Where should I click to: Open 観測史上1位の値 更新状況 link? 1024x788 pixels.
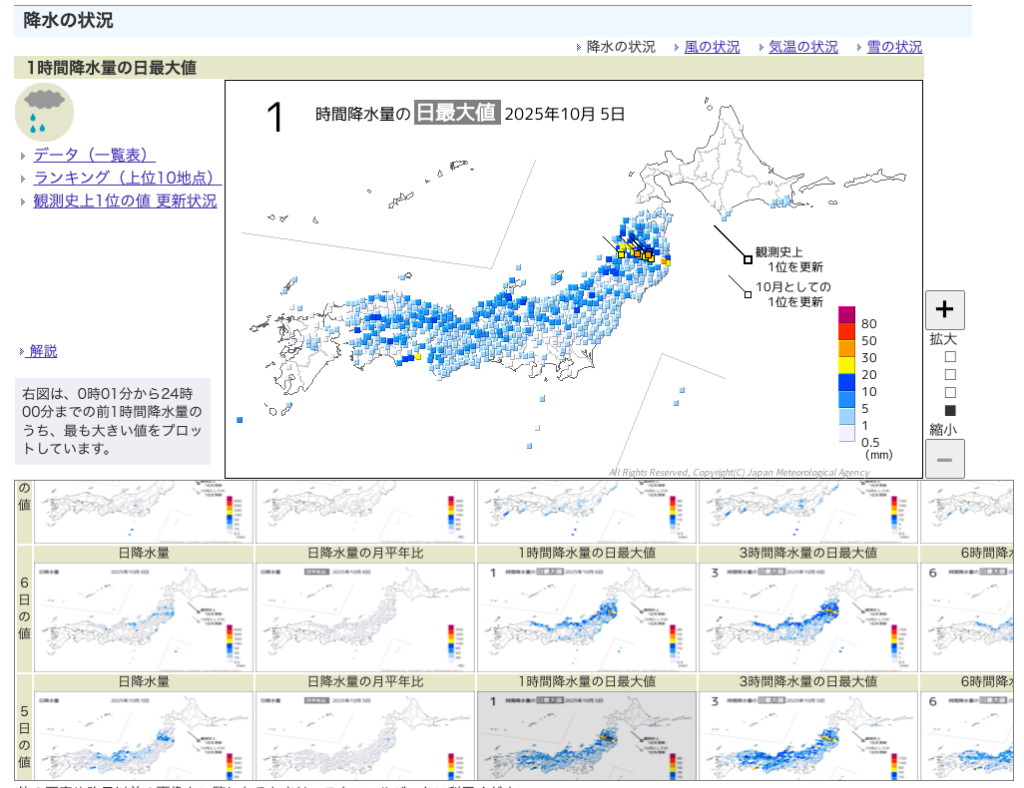pos(125,201)
